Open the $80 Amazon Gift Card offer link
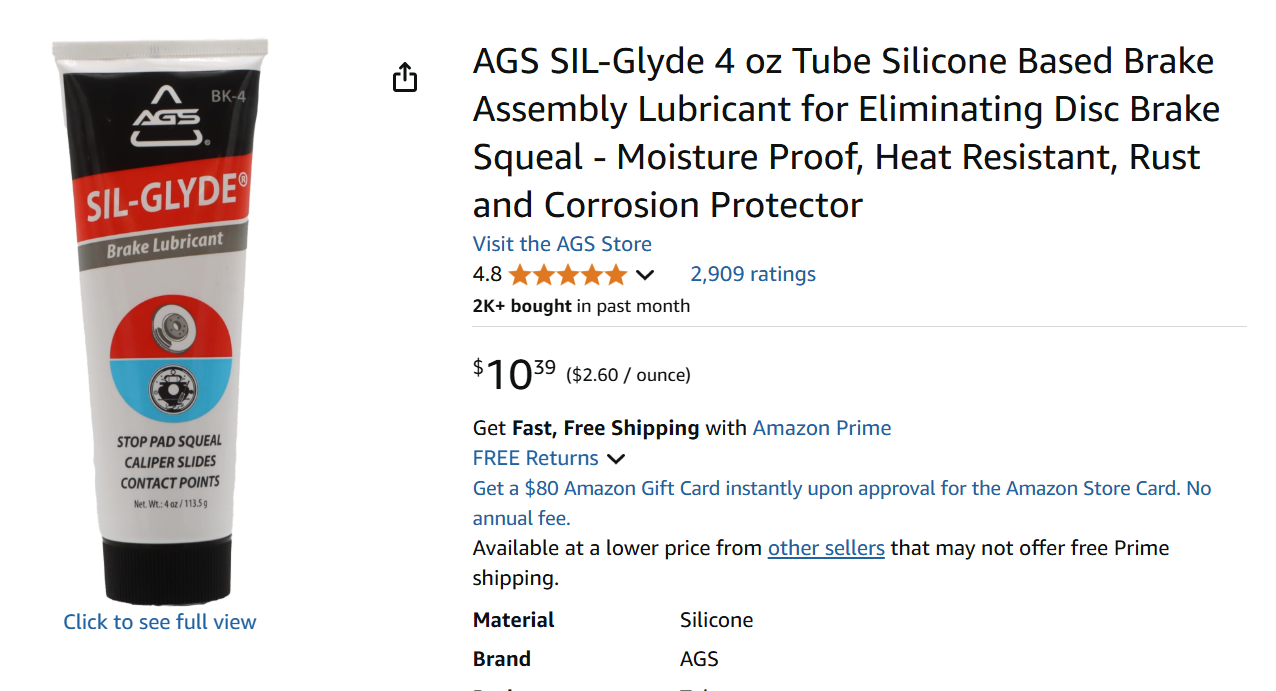Screen dimensions: 1276x691 [841, 489]
